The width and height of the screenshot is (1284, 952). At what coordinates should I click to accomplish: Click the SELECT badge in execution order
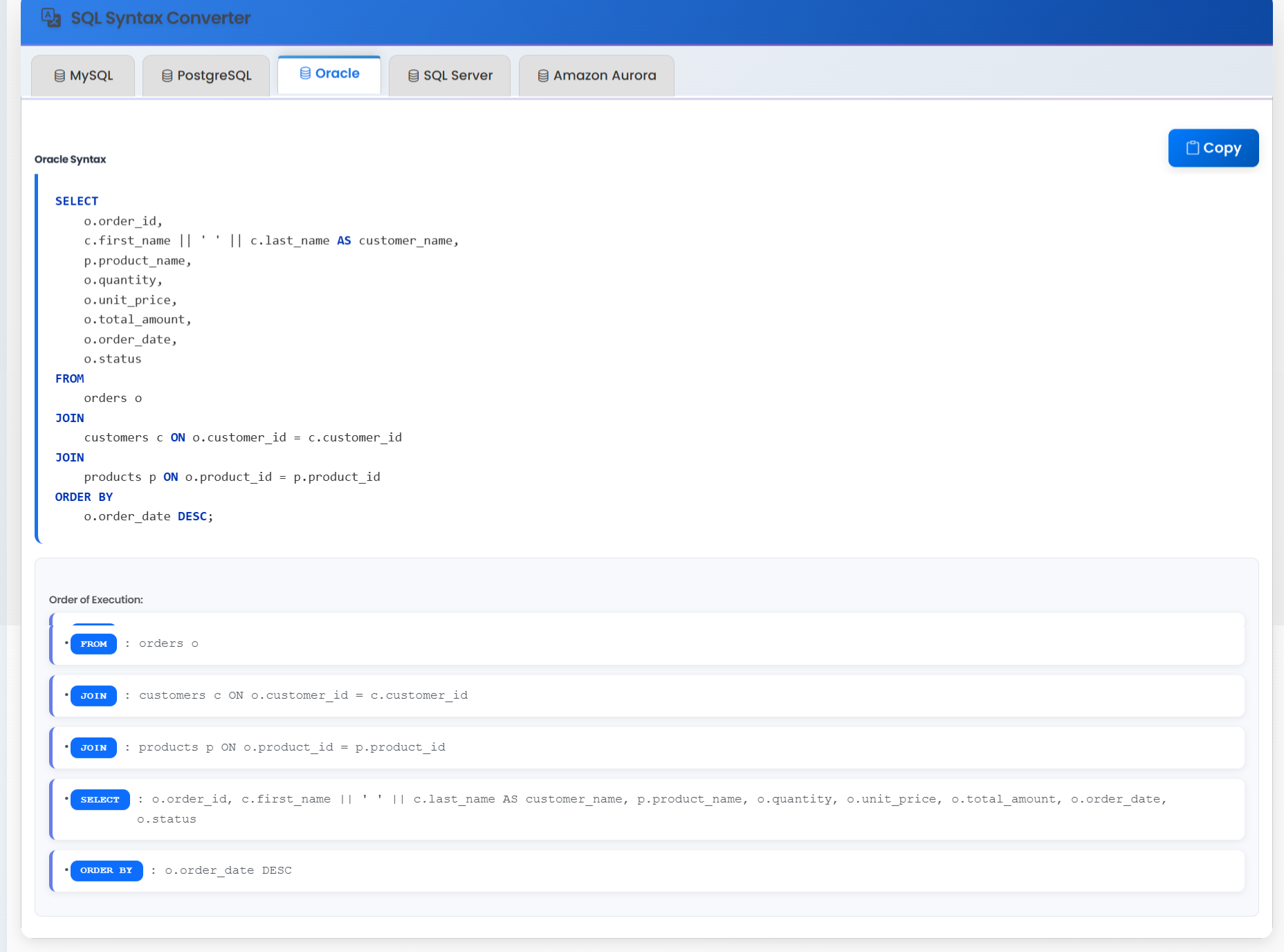click(100, 800)
